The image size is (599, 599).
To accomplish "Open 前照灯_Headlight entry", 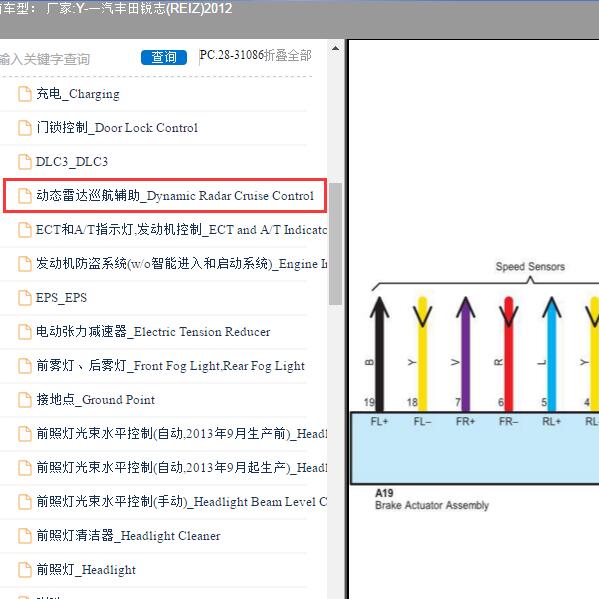I will coord(86,570).
